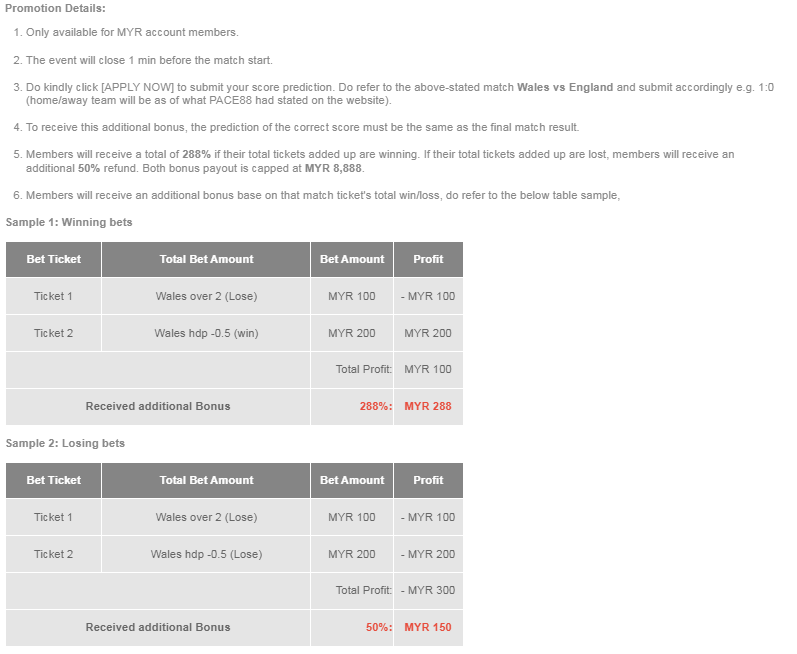Click the Sample 2: Losing bets heading
The height and width of the screenshot is (654, 797).
point(66,443)
